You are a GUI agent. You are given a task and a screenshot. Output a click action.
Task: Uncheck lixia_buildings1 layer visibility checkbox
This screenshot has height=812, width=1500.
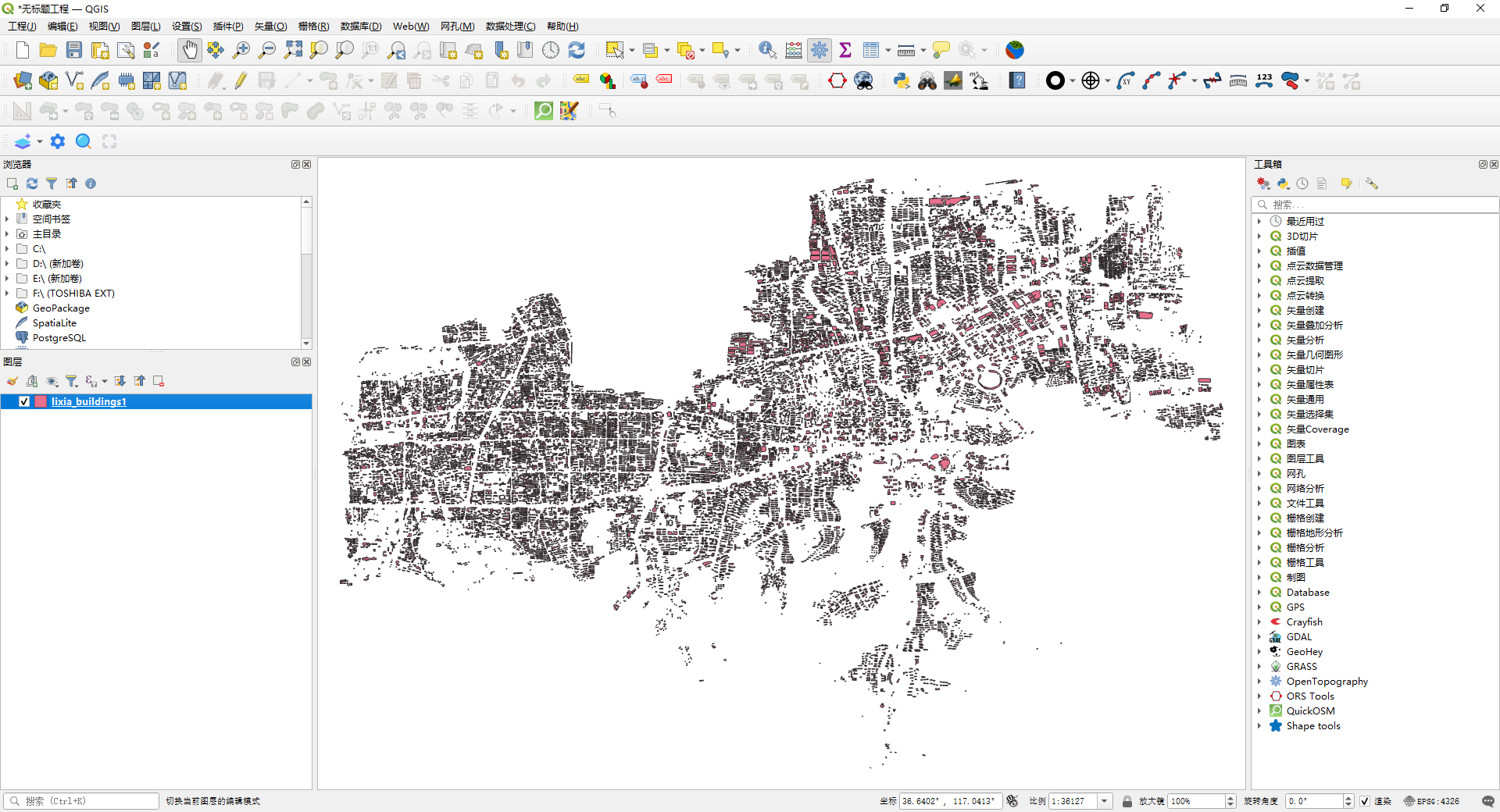tap(24, 401)
